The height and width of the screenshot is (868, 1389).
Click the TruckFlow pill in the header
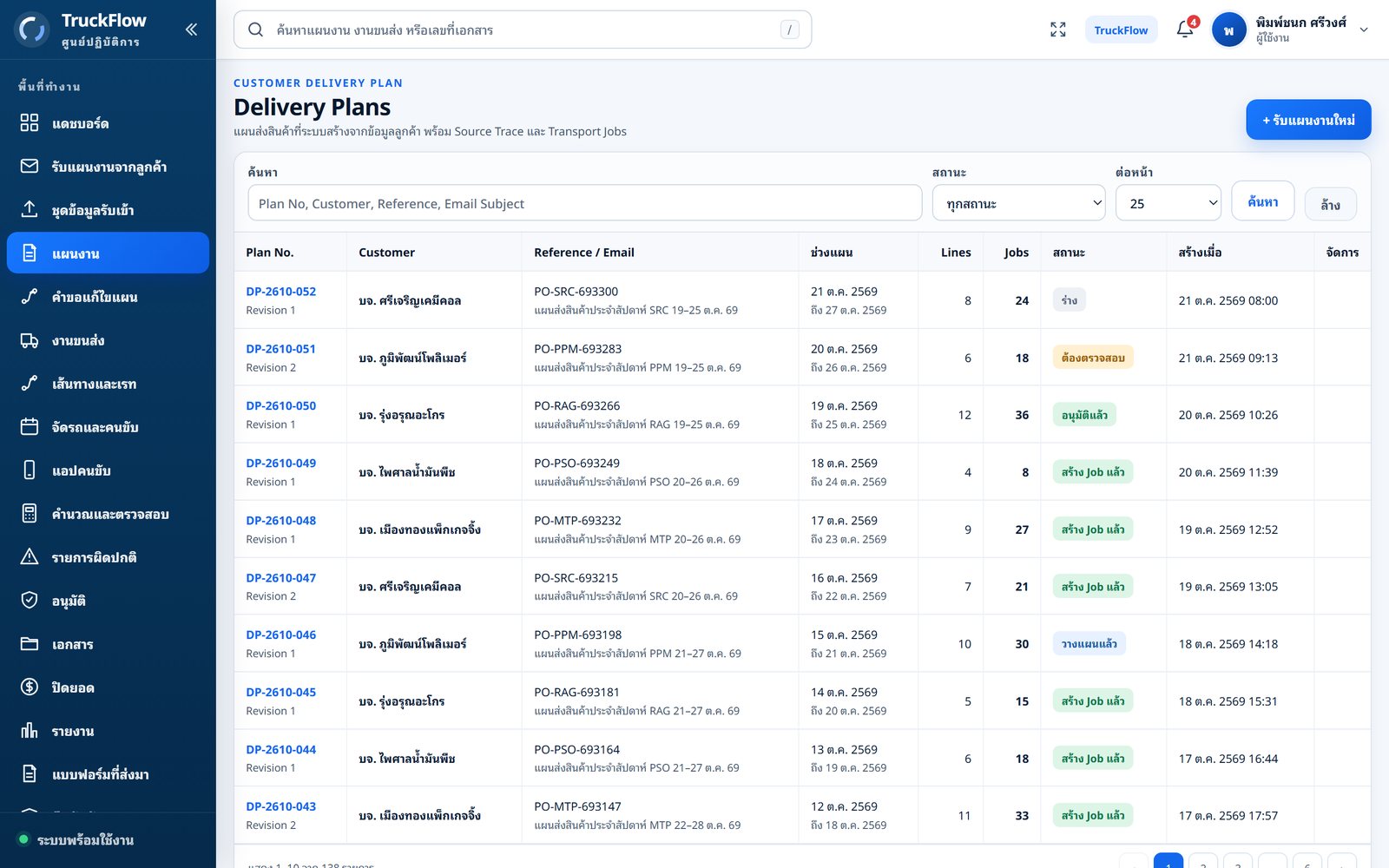1121,30
